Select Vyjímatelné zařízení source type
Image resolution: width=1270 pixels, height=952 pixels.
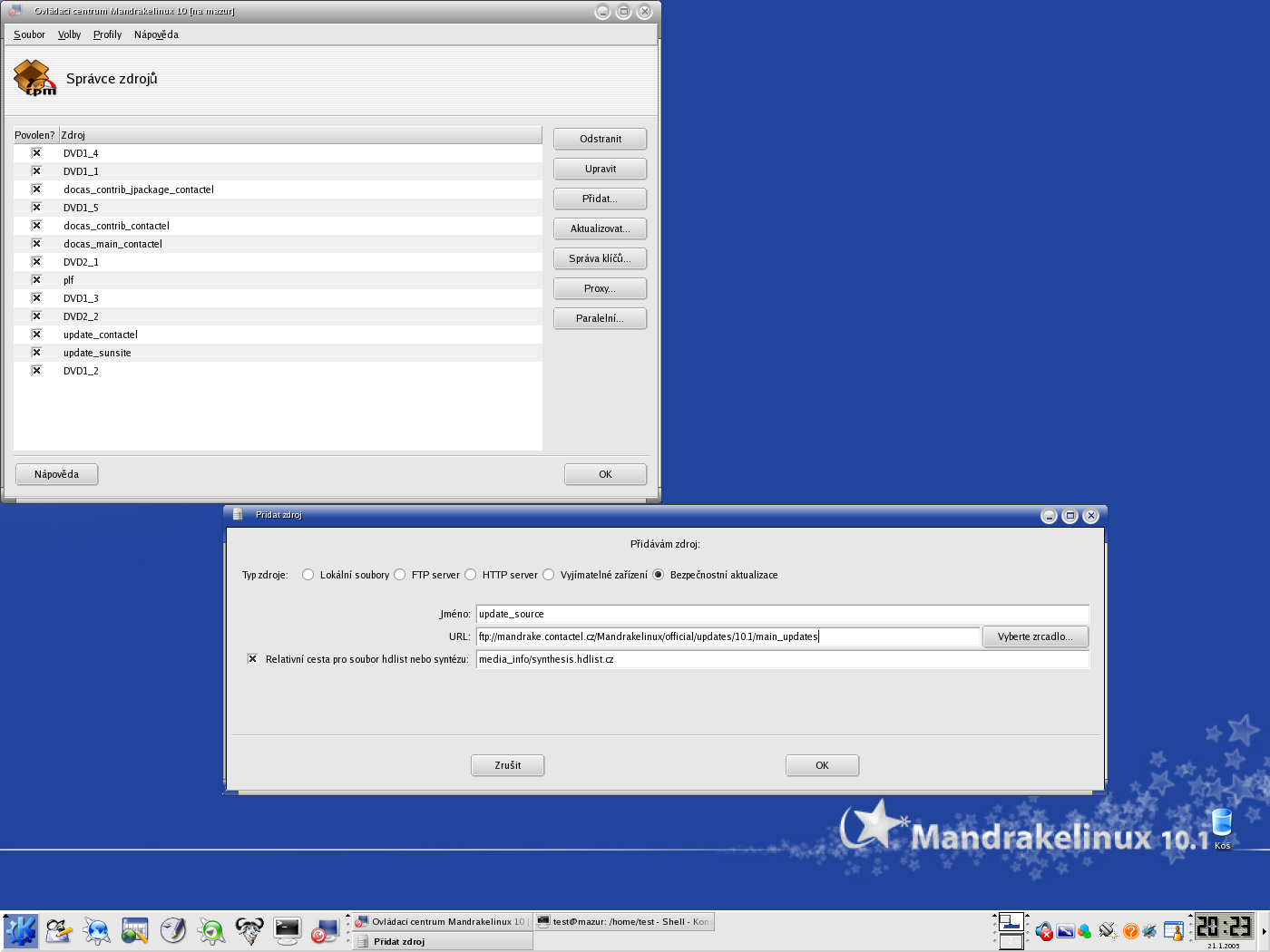(x=549, y=575)
